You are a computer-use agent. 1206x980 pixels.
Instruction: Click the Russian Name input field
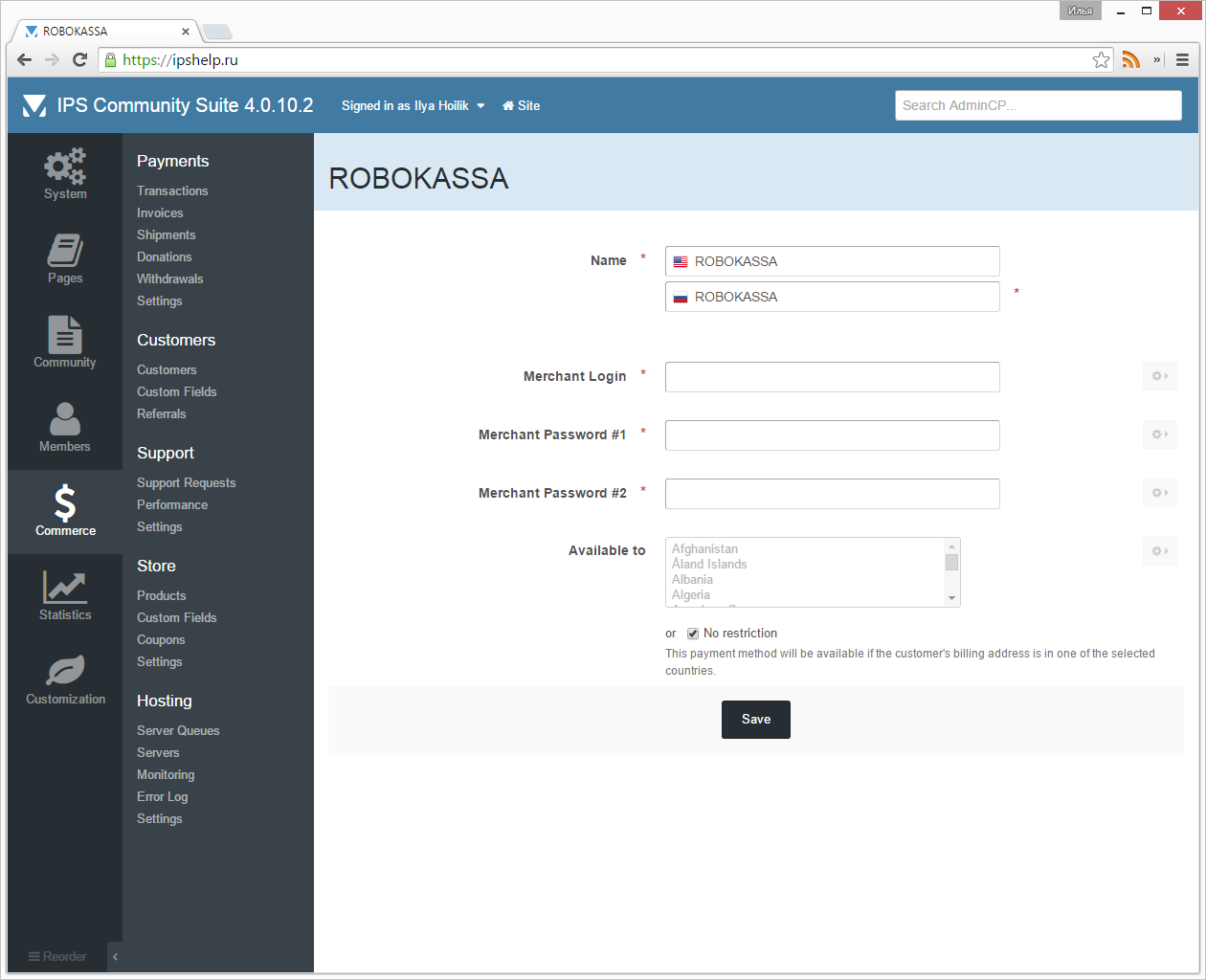click(833, 297)
